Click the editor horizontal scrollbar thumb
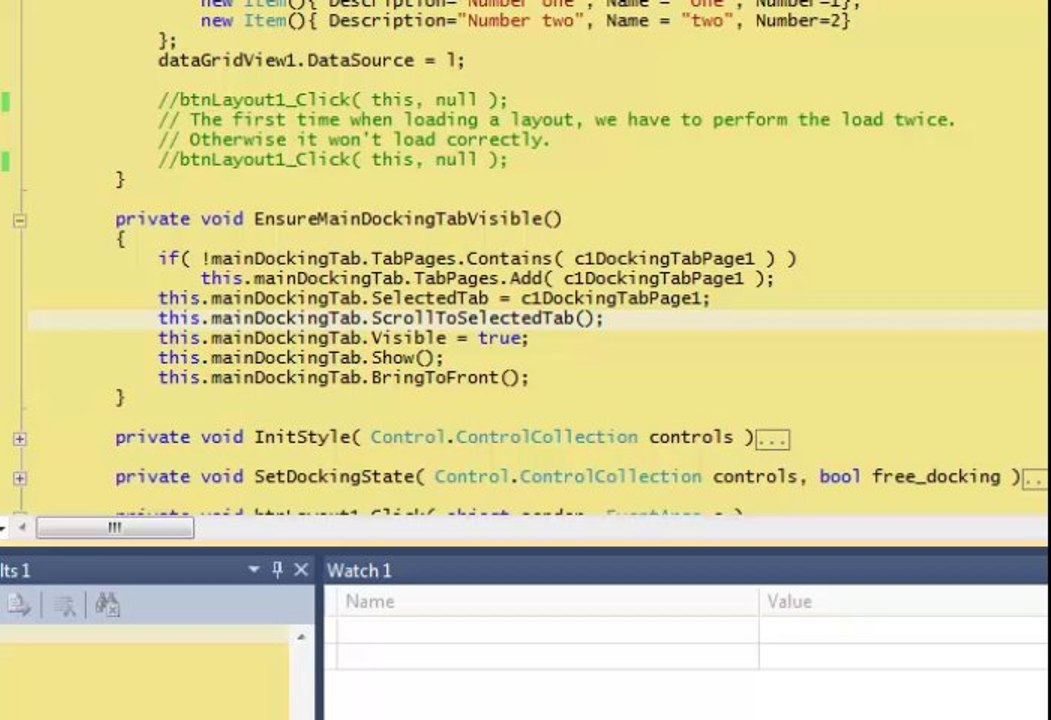Screen dimensions: 1051x720 [x=115, y=528]
